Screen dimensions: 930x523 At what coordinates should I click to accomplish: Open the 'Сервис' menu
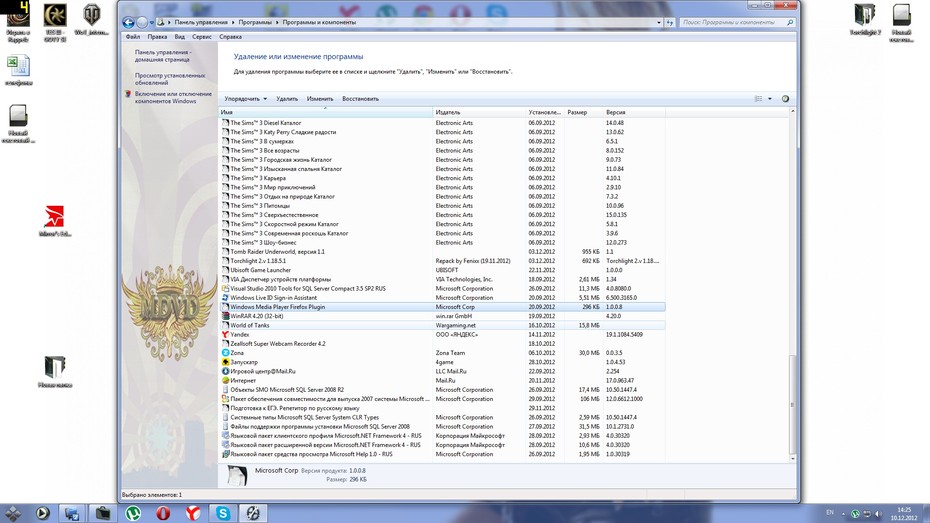click(x=202, y=37)
